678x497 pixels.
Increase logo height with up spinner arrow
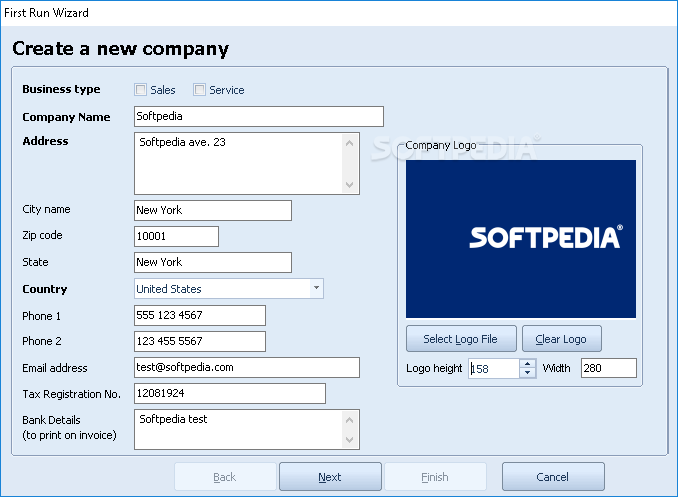[528, 364]
